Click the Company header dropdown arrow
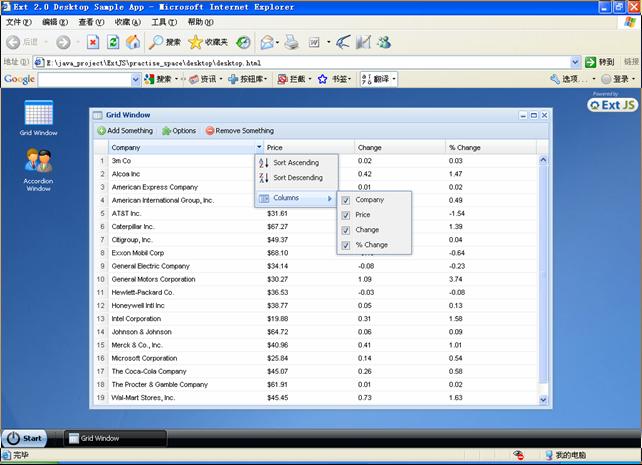The width and height of the screenshot is (642, 465). point(259,148)
